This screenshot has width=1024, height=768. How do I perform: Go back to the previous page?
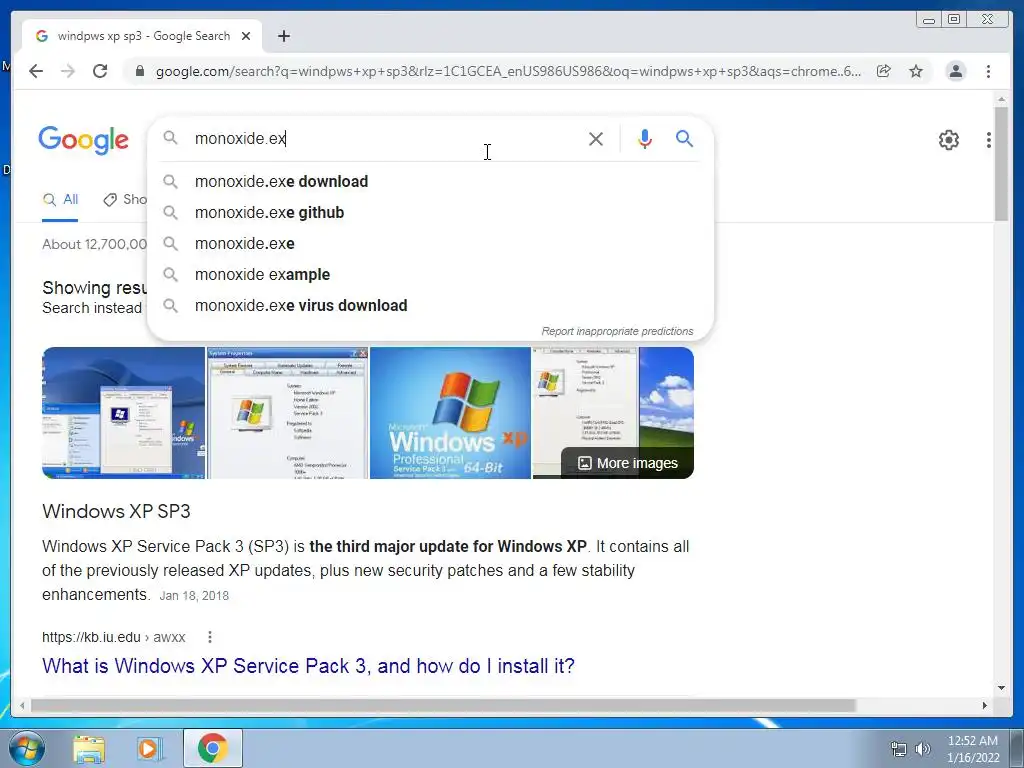[36, 71]
